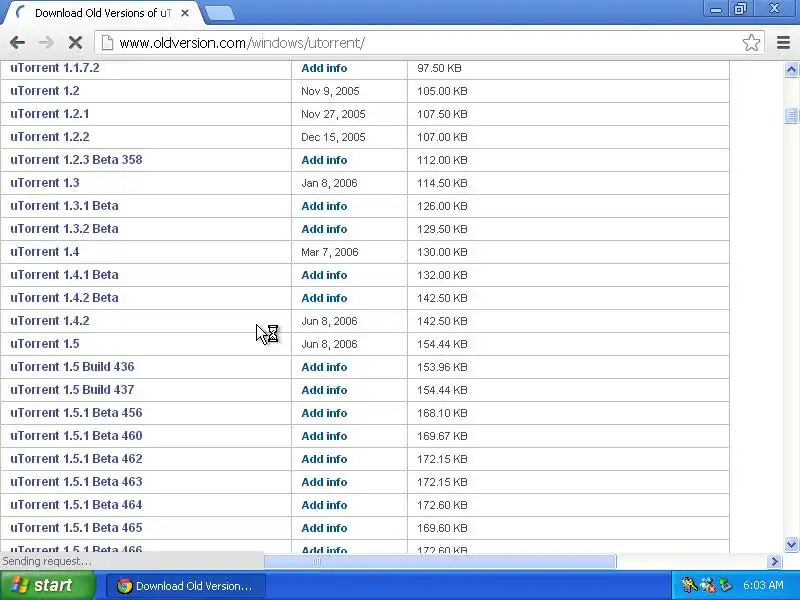Viewport: 800px width, 600px height.
Task: Open a new browser tab
Action: pyautogui.click(x=220, y=13)
